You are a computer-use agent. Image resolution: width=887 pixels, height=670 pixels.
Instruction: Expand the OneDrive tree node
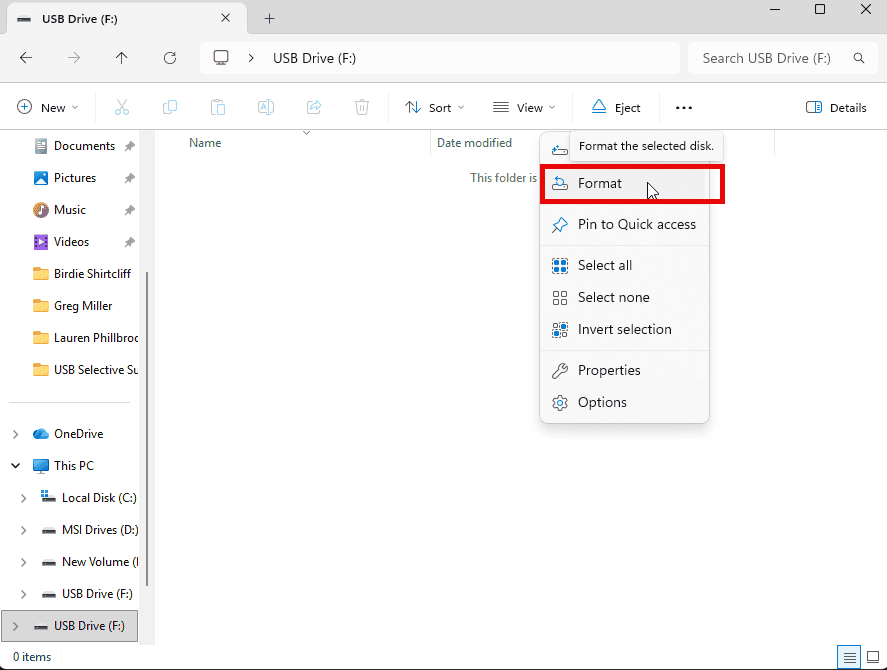coord(15,434)
